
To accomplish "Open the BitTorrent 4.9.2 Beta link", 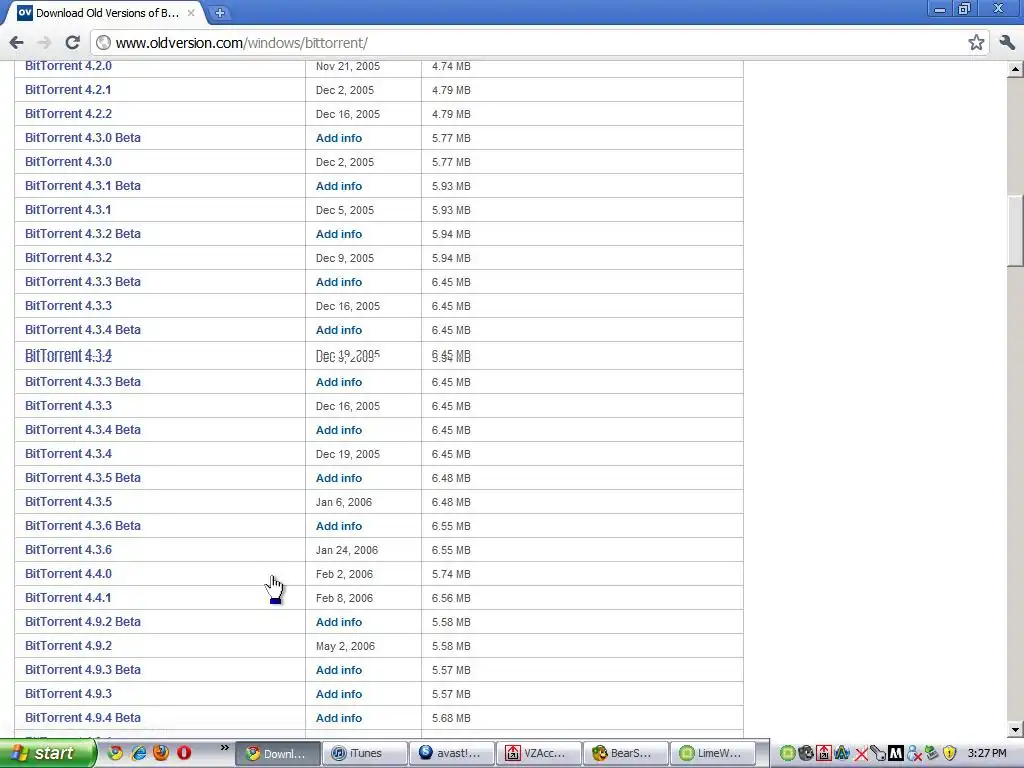I will pos(83,622).
